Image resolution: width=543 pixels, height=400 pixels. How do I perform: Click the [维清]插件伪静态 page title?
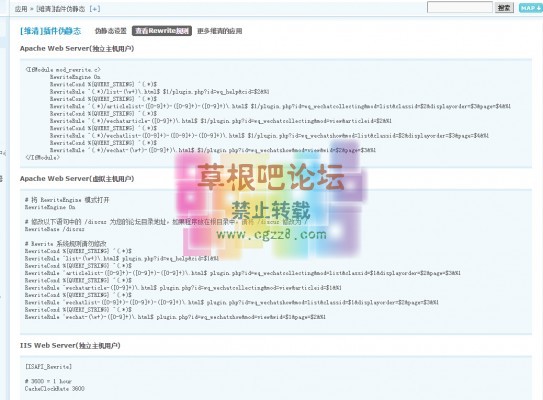(x=51, y=31)
